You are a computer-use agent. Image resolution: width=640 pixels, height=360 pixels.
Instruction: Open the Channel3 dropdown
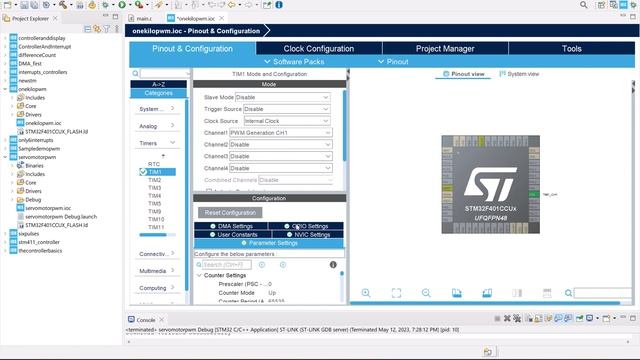point(280,156)
